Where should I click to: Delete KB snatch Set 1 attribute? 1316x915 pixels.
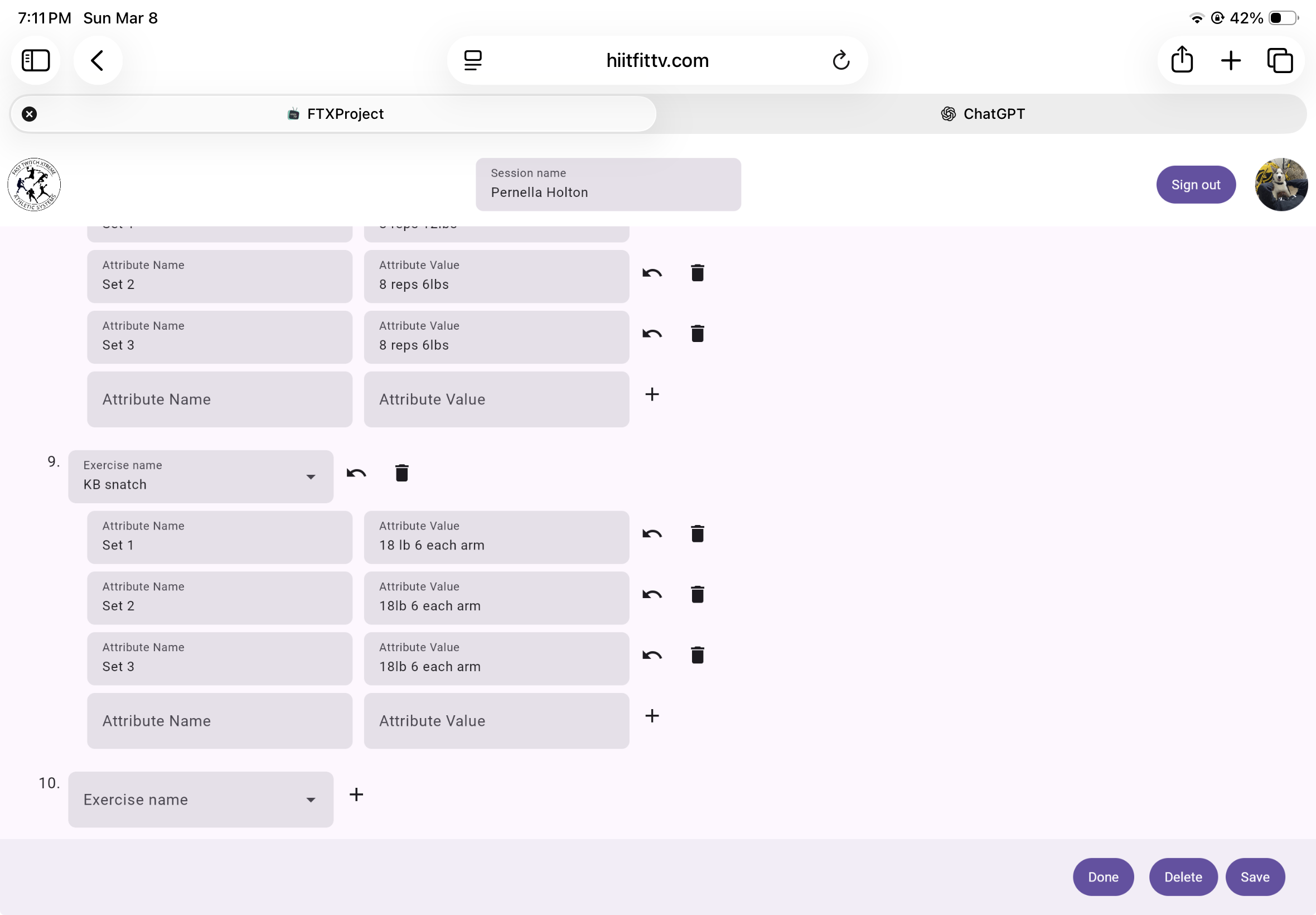pos(697,534)
